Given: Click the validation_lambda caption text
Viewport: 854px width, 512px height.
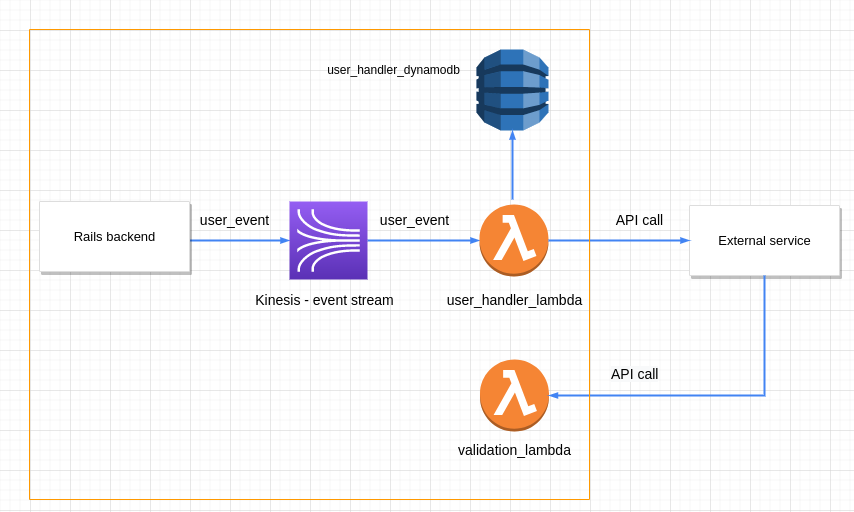Looking at the screenshot, I should pos(514,450).
